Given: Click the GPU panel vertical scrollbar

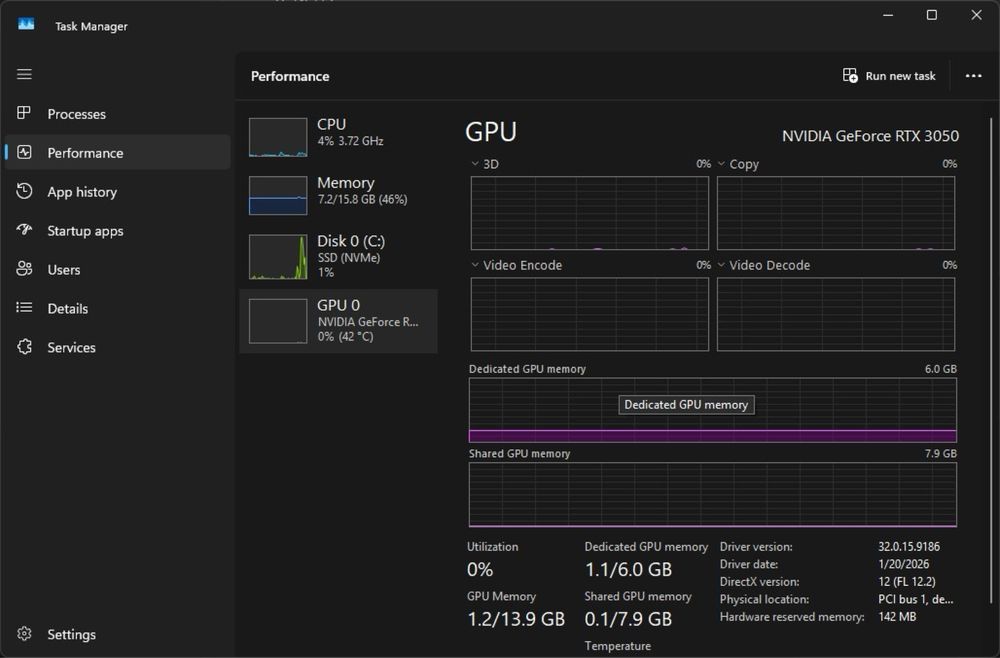Looking at the screenshot, I should pos(990,360).
